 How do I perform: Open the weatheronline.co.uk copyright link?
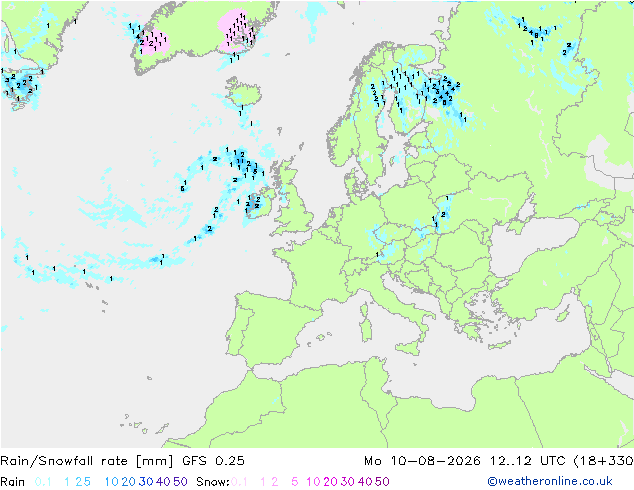click(x=550, y=481)
